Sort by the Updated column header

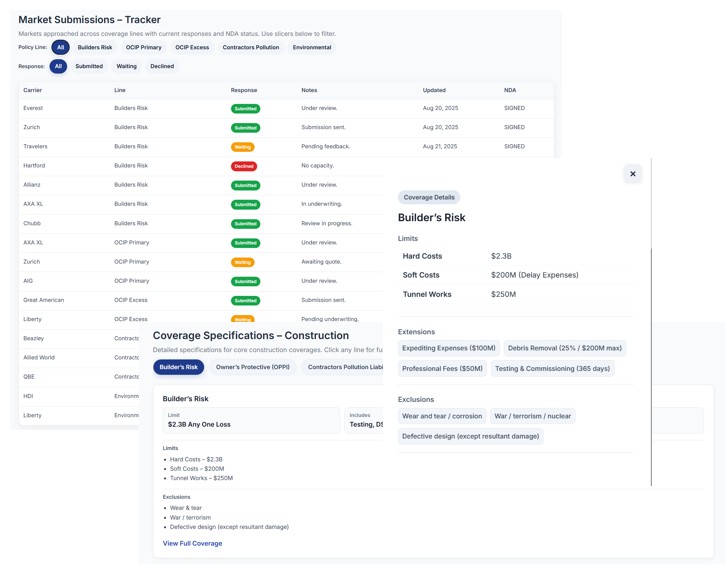pos(434,90)
